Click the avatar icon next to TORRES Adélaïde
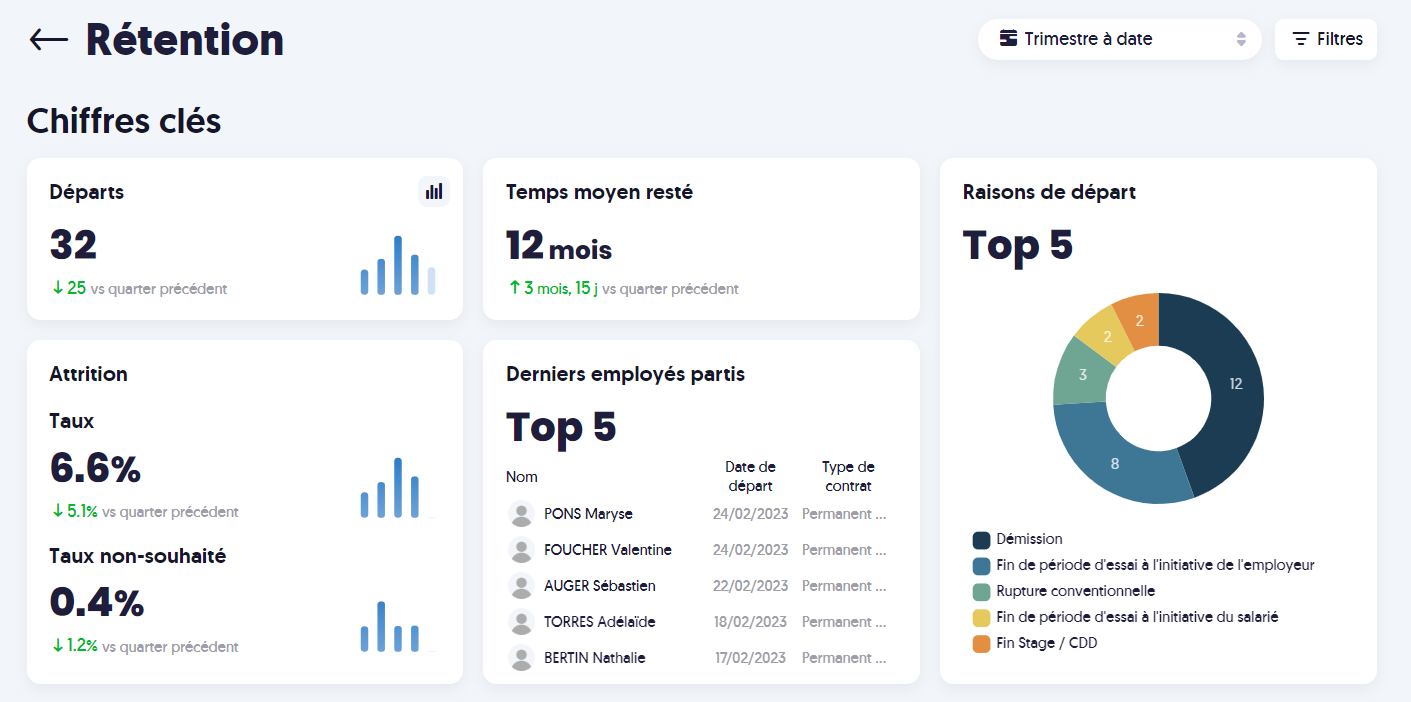The image size is (1411, 702). tap(520, 621)
